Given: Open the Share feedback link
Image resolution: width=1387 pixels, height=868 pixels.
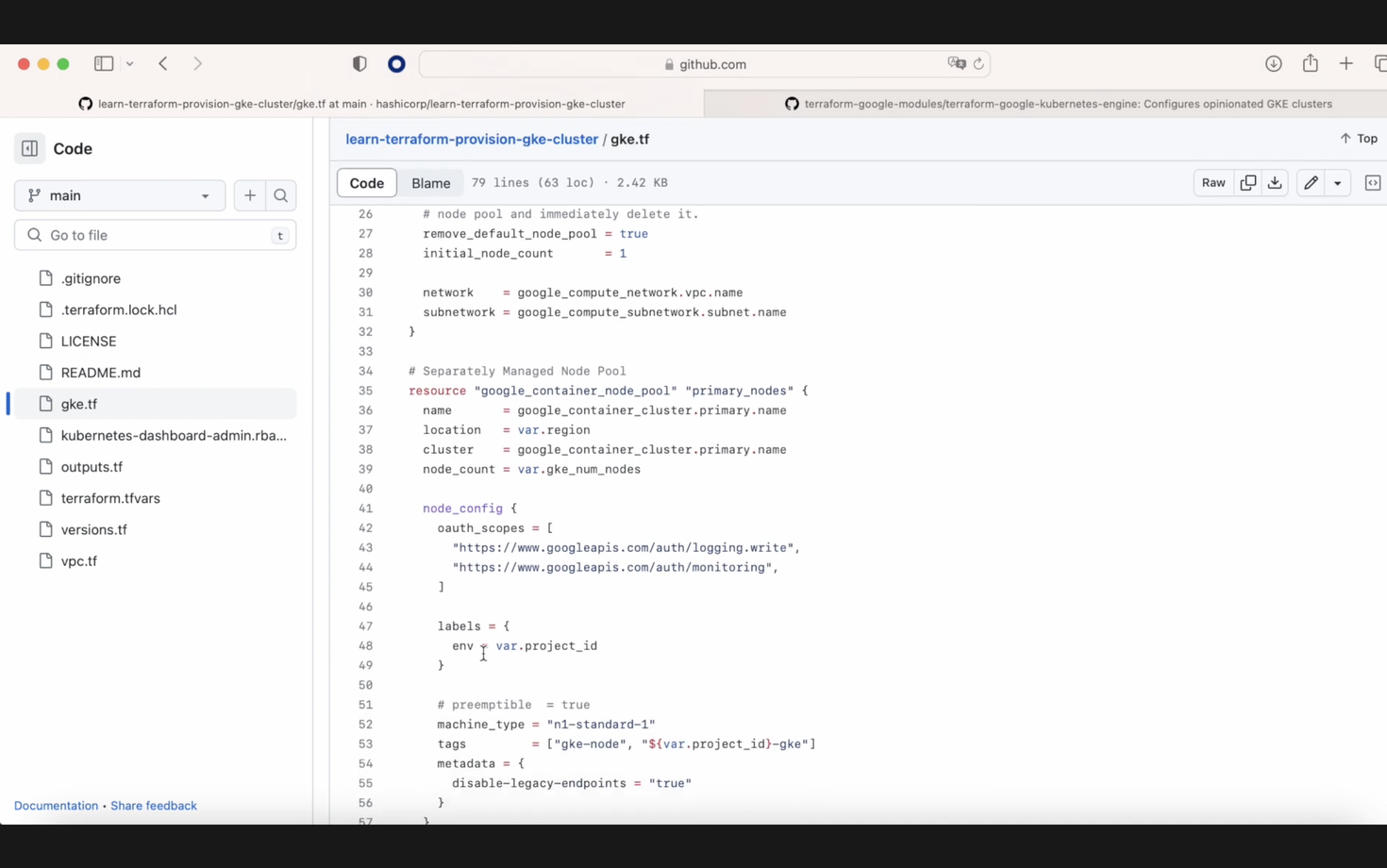Looking at the screenshot, I should click(x=154, y=806).
